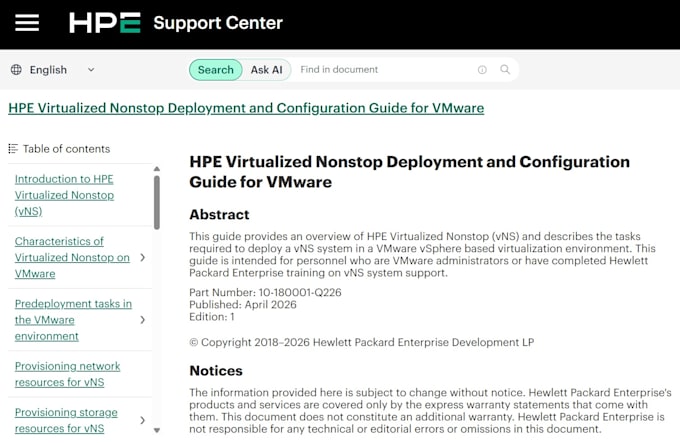Click the Published April 2026 line
Viewport: 680px width, 443px height.
(x=243, y=304)
